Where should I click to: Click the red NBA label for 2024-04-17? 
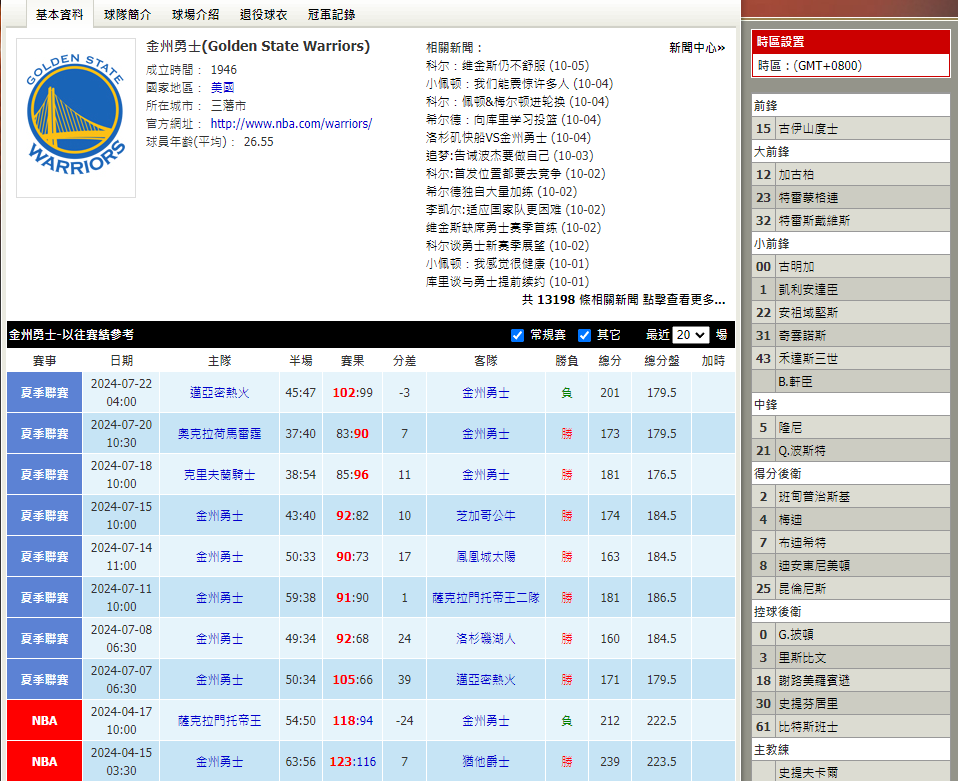pos(45,720)
